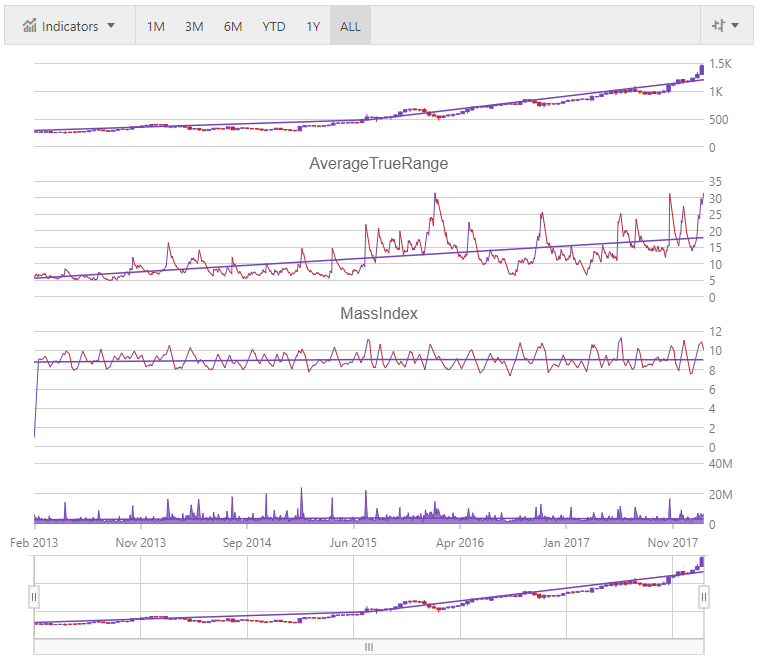Select the 1Y time range
Viewport: 763px width, 660px height.
pos(313,26)
